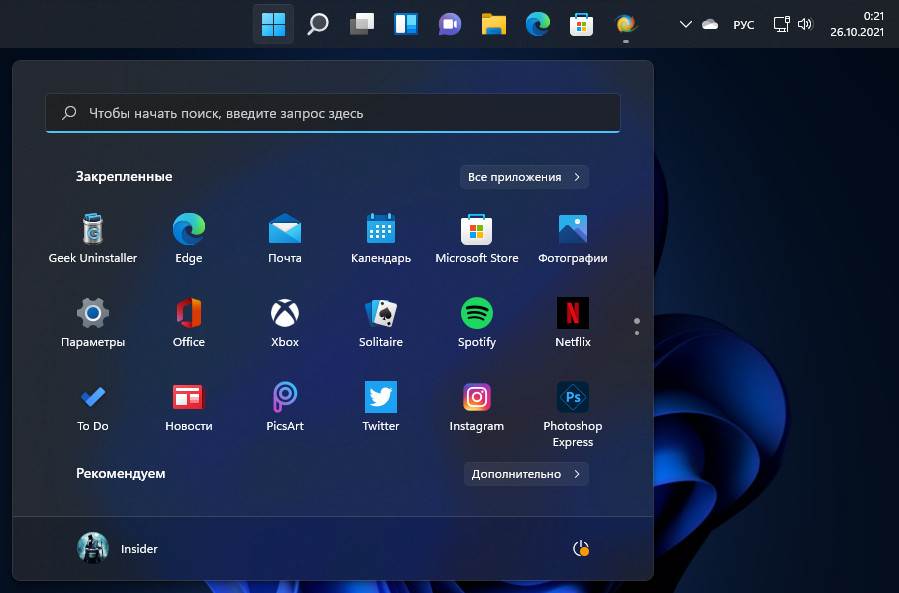The width and height of the screenshot is (899, 593).
Task: Open the volume control in system tray
Action: (805, 24)
